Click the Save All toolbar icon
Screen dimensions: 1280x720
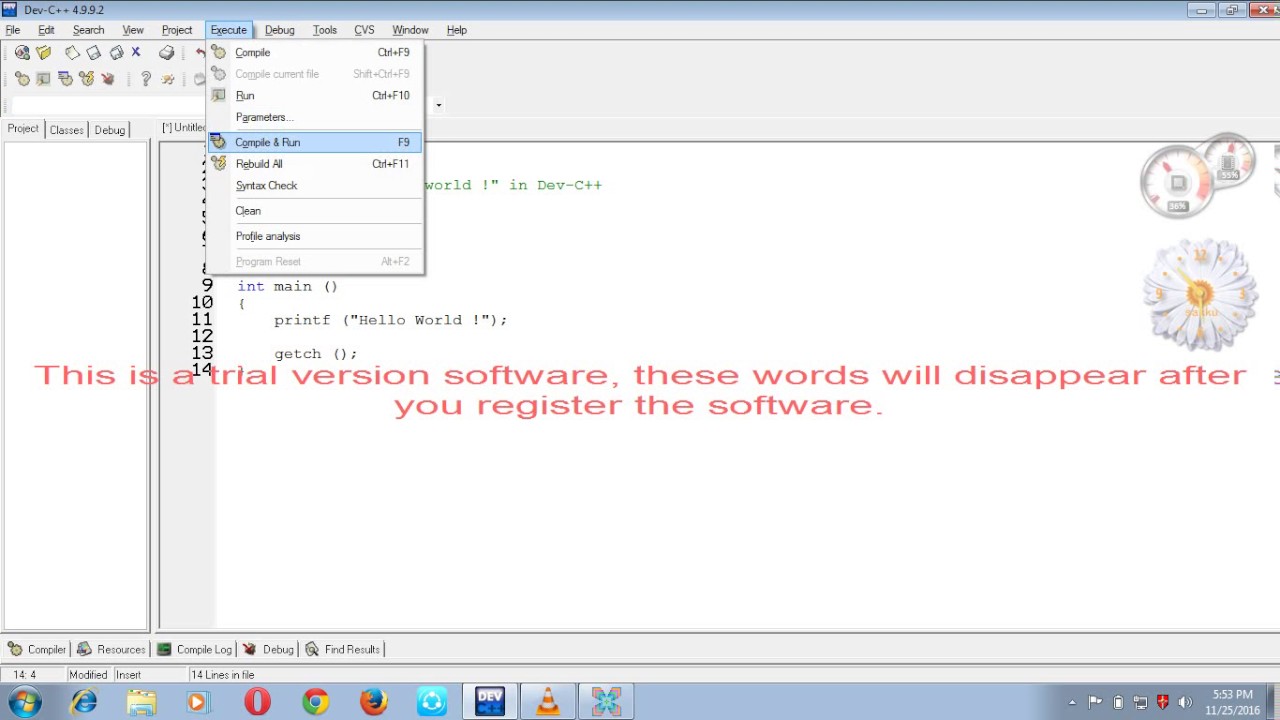116,52
